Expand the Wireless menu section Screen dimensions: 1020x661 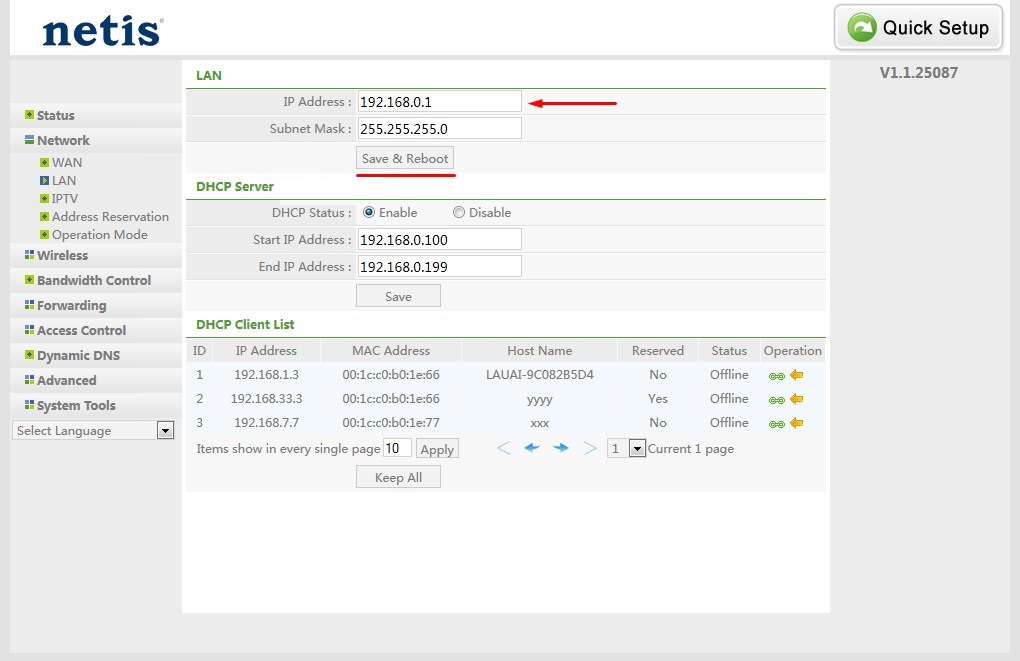click(x=62, y=256)
